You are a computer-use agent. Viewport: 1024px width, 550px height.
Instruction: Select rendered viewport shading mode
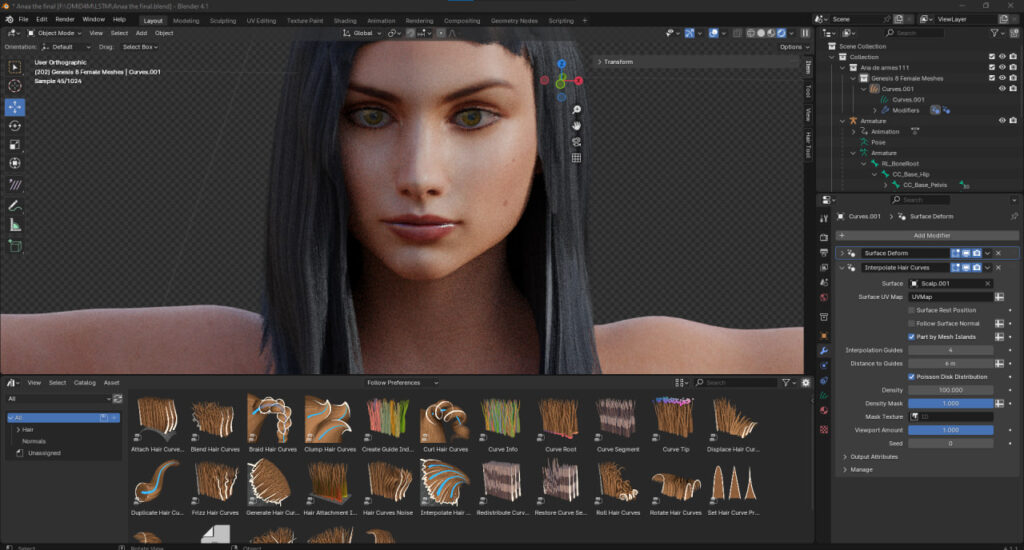coord(781,33)
